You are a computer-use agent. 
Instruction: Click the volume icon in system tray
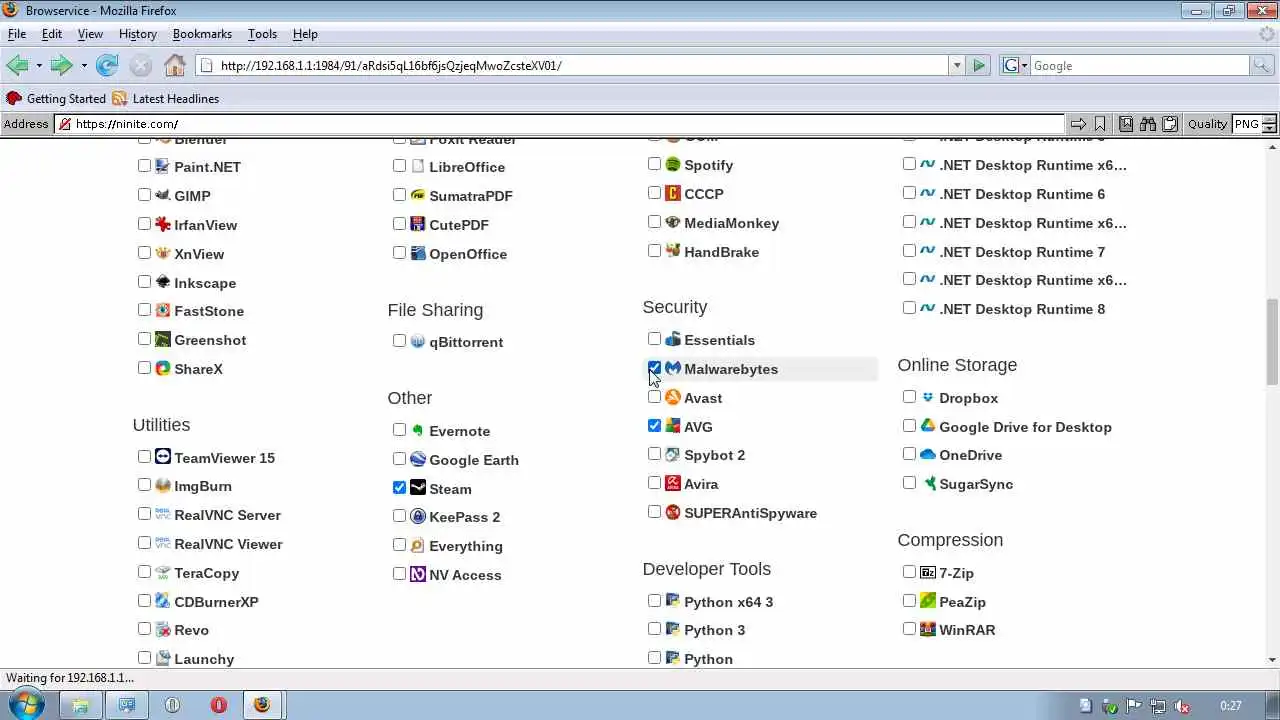point(1183,706)
